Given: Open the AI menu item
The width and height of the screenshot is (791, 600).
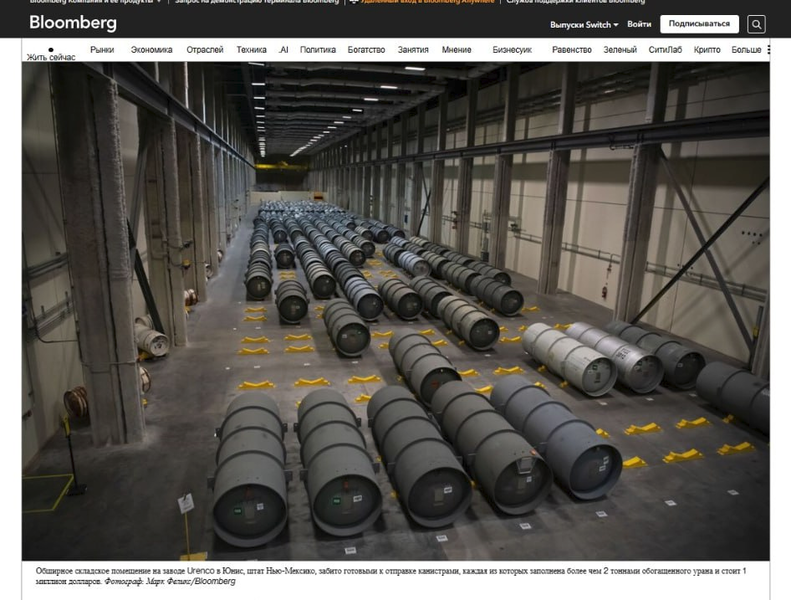Looking at the screenshot, I should coord(284,49).
